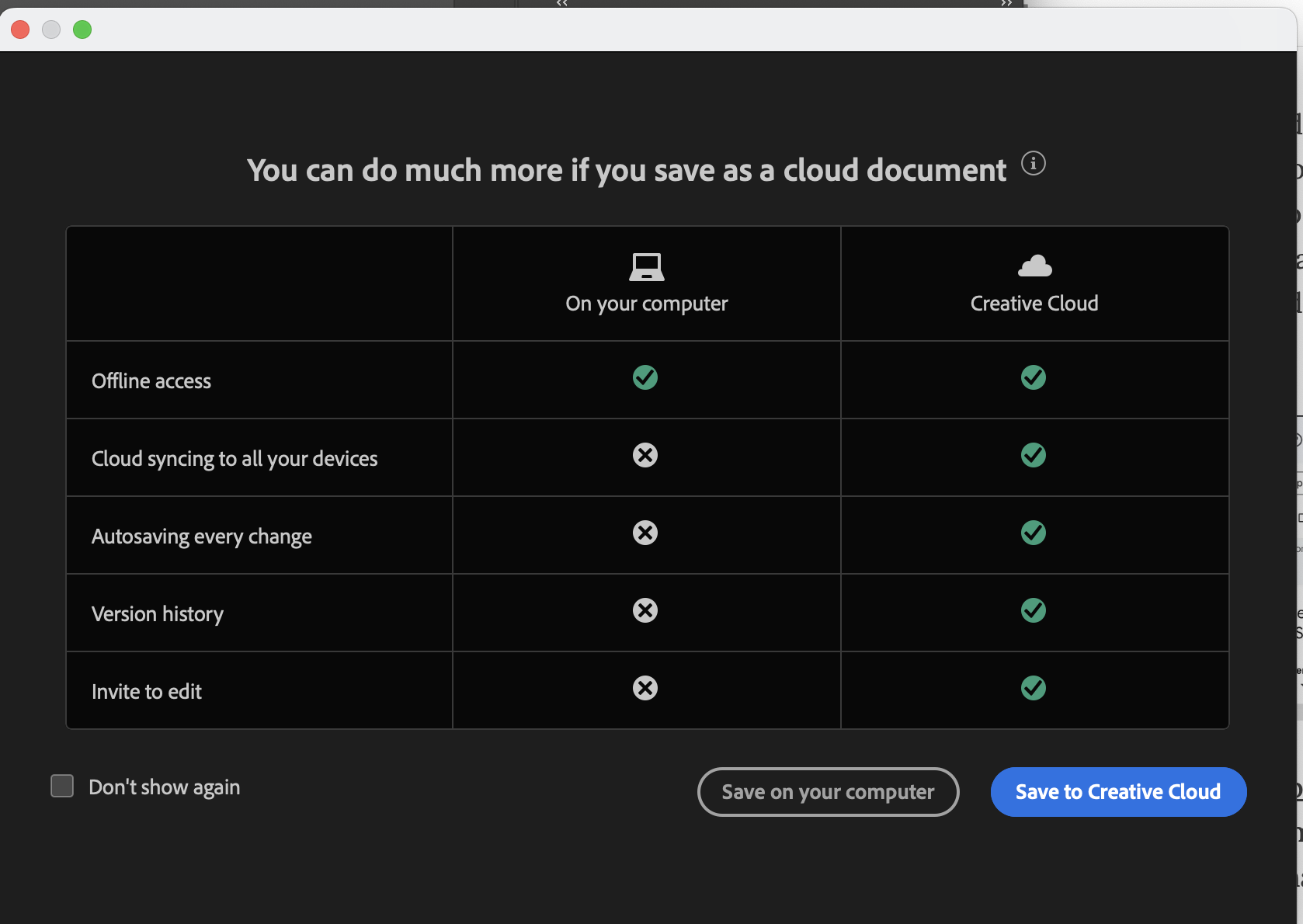
Task: Click the cloud icon above Creative Cloud
Action: (x=1034, y=266)
